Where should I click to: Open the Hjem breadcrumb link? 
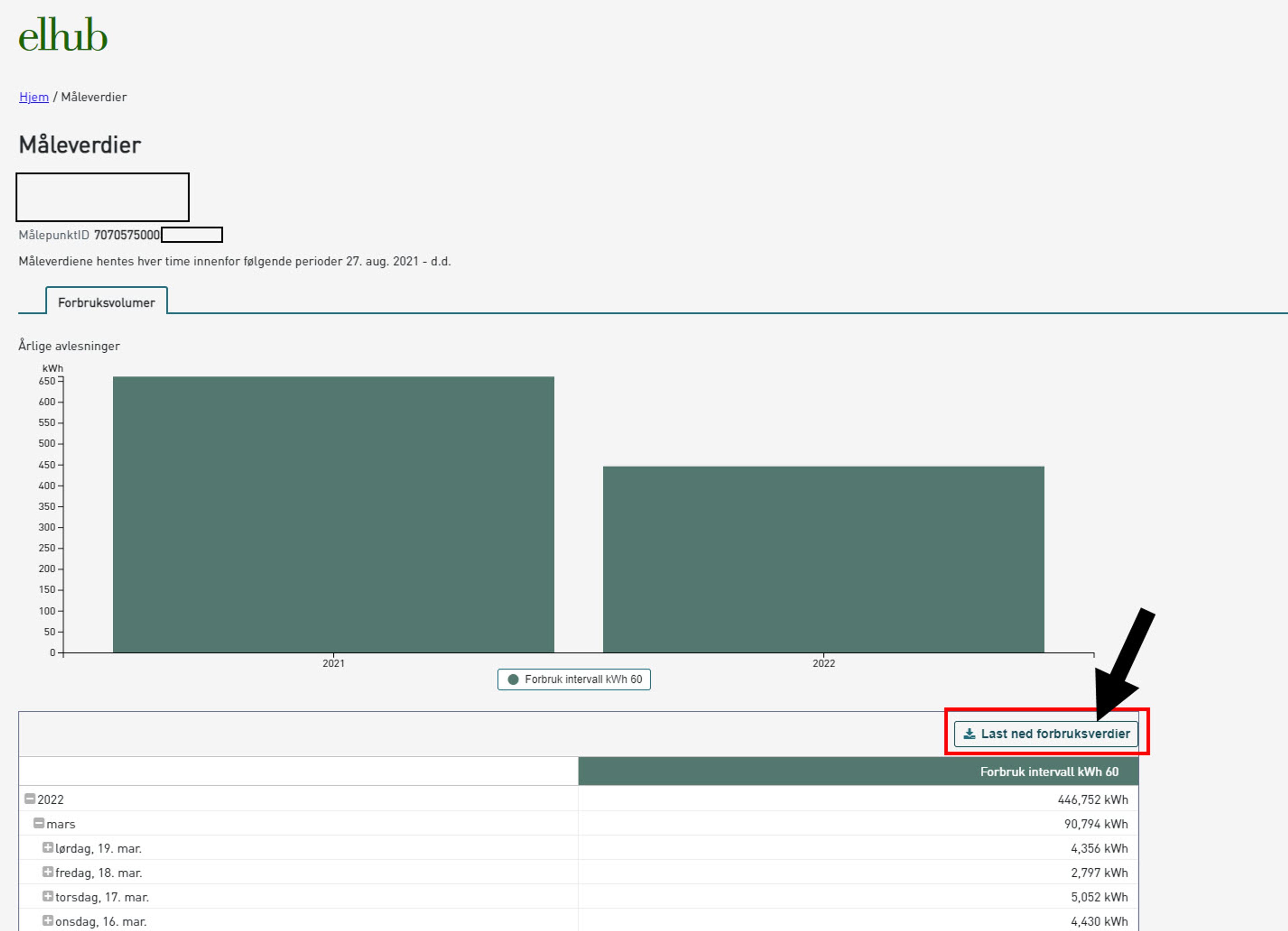tap(34, 97)
